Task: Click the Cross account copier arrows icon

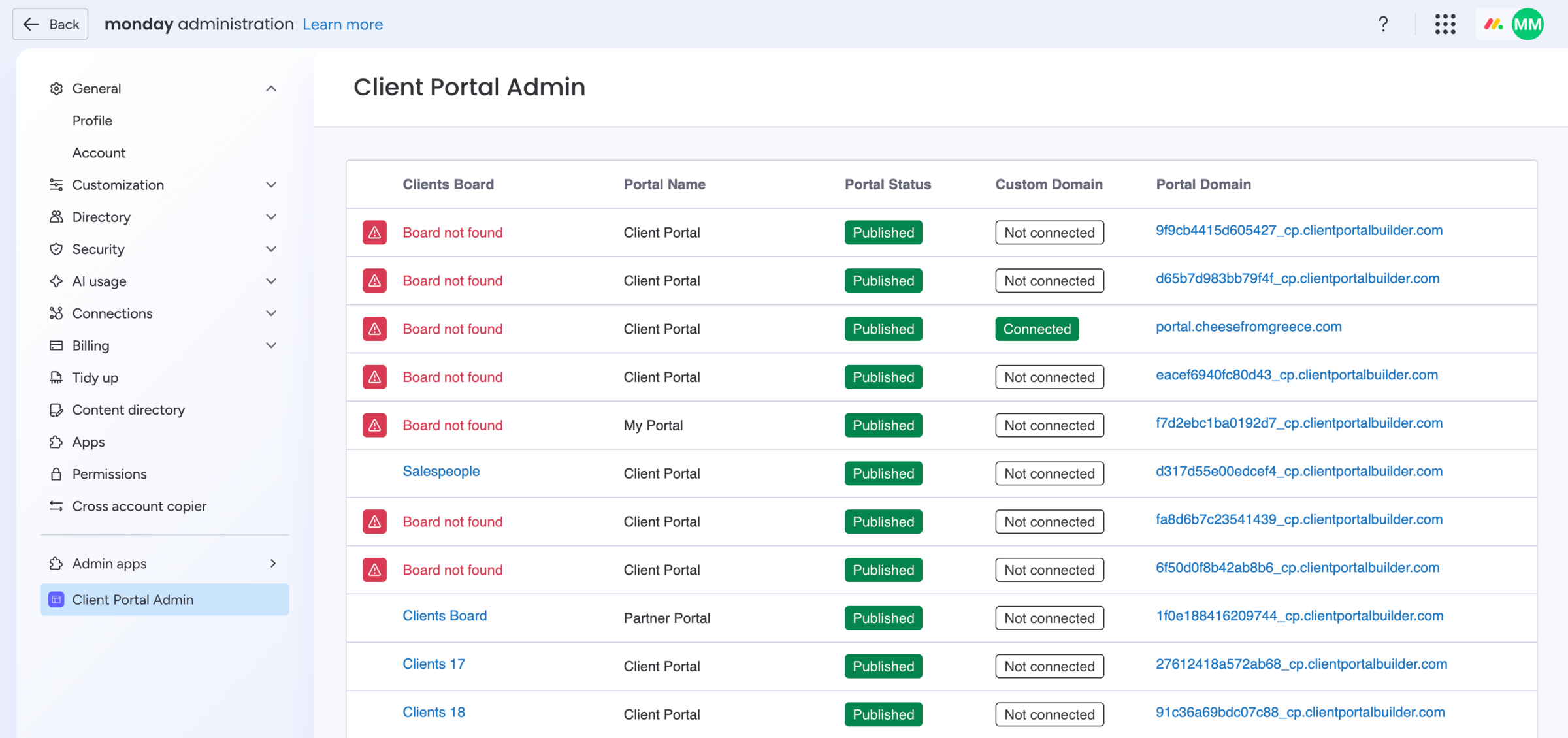Action: 56,506
